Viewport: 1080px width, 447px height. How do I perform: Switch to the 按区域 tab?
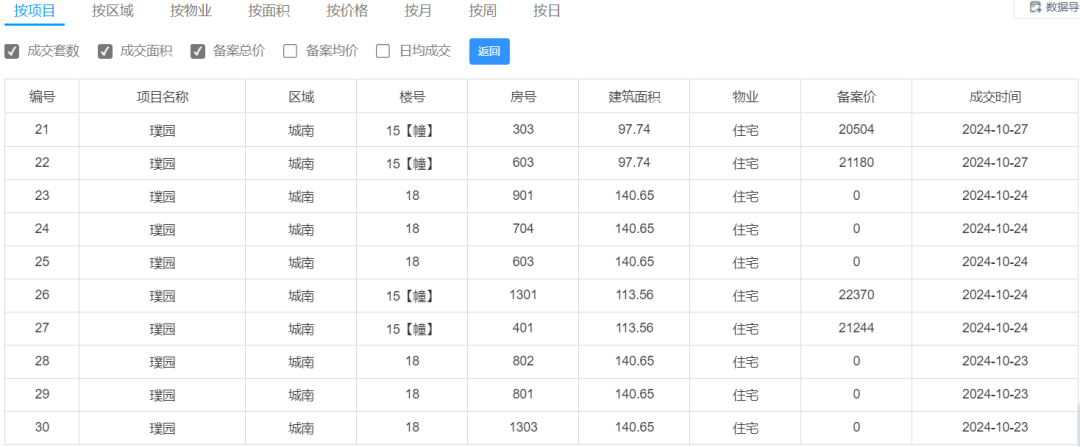tap(113, 11)
